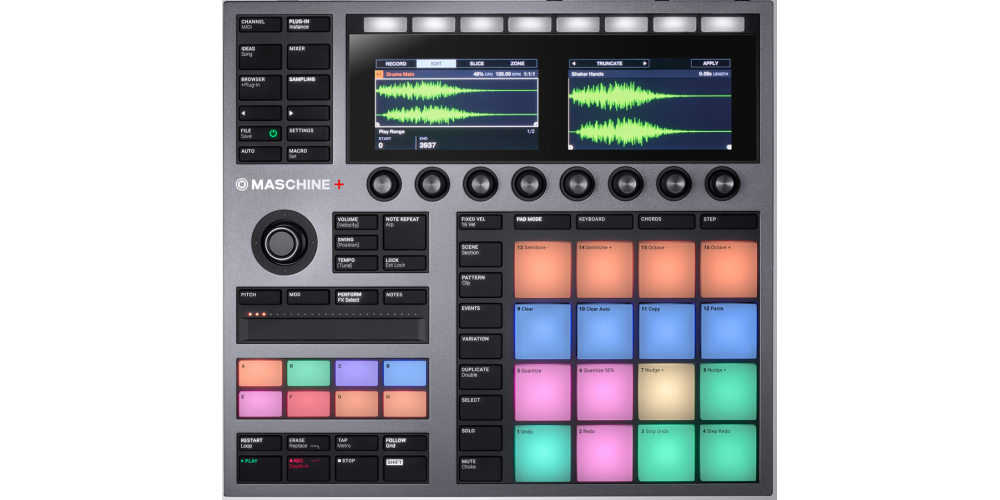Select the ZONE tab on screen

pyautogui.click(x=517, y=64)
